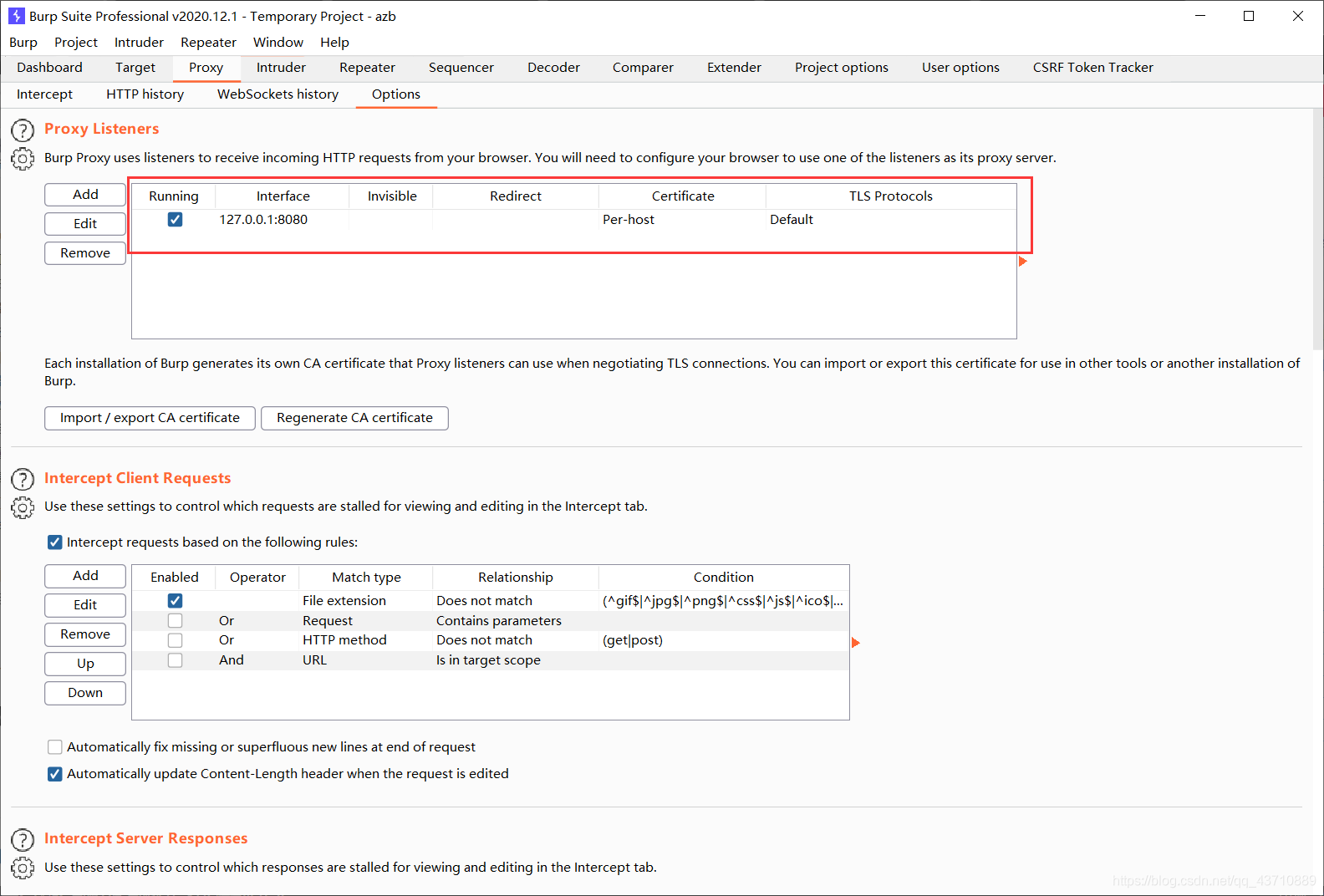Screen dimensions: 1324x896
Task: Click the Condition column header in rules table
Action: (724, 578)
